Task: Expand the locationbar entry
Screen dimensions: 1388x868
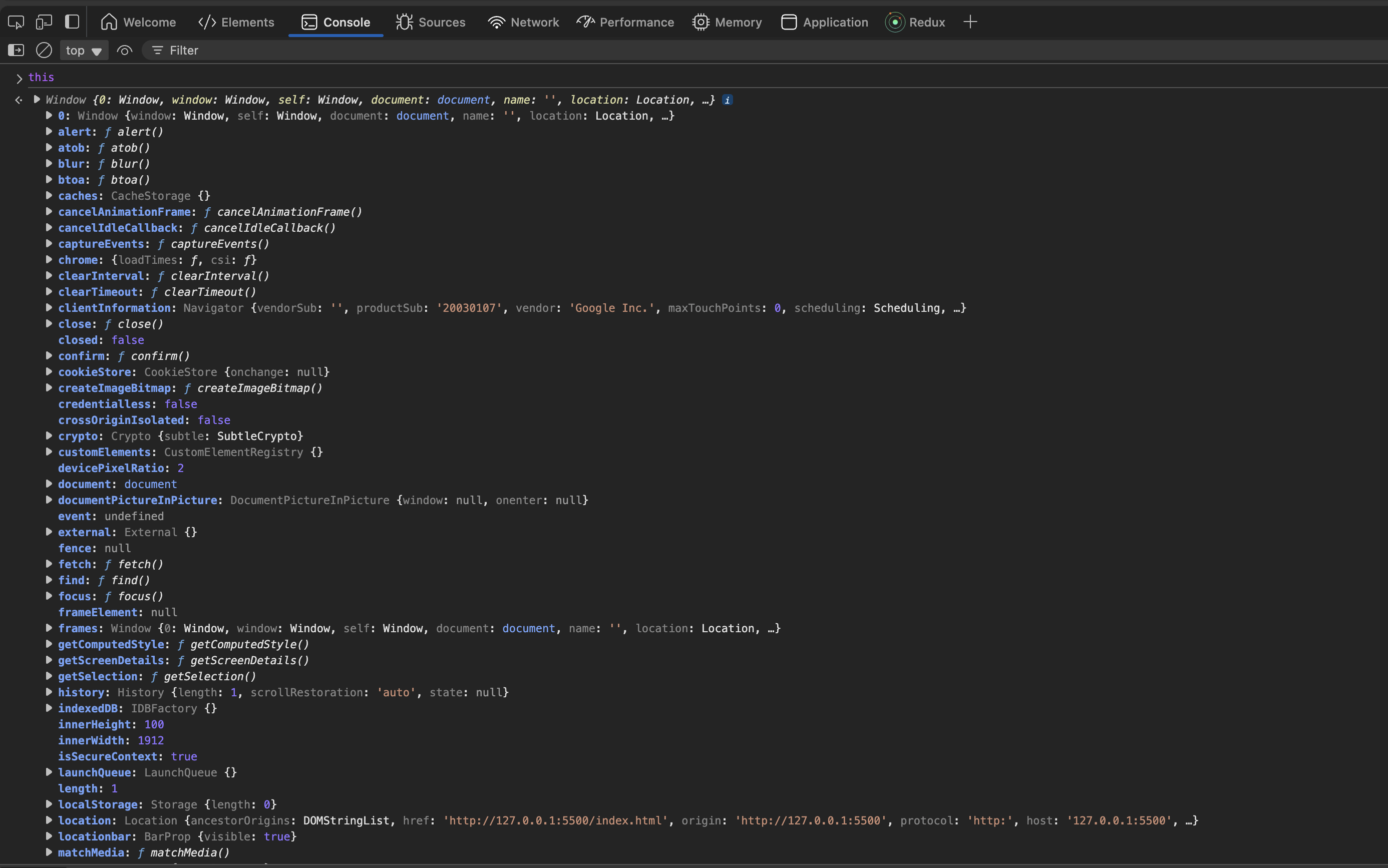Action: (49, 836)
